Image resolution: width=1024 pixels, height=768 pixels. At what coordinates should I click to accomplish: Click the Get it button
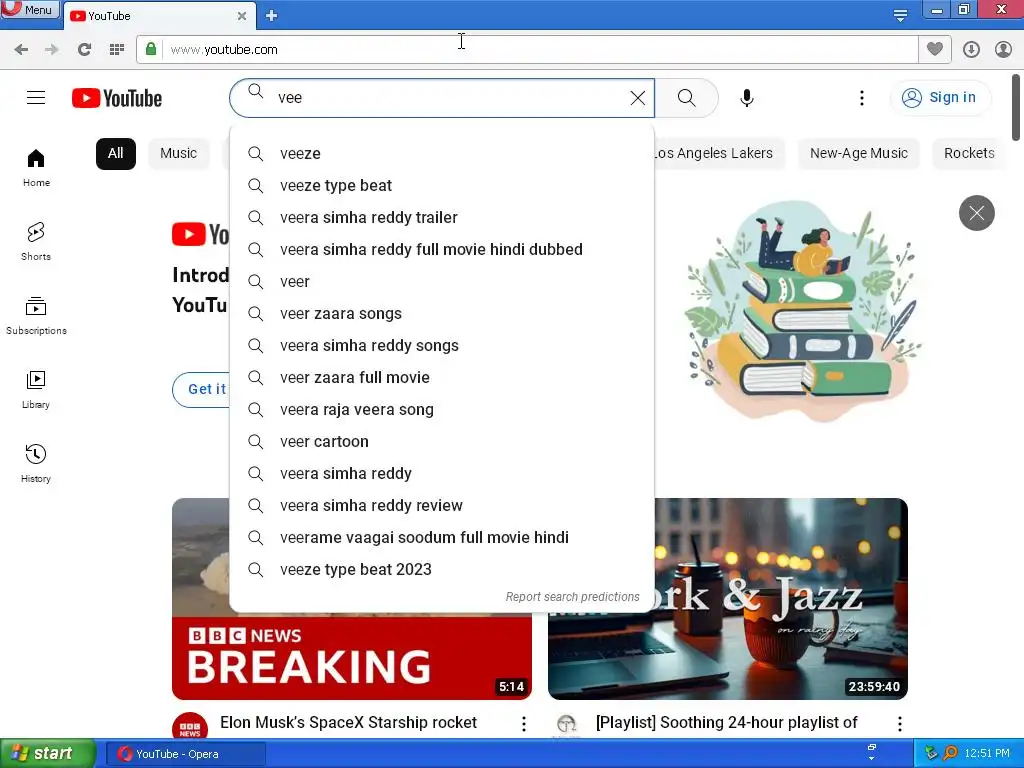pyautogui.click(x=202, y=389)
